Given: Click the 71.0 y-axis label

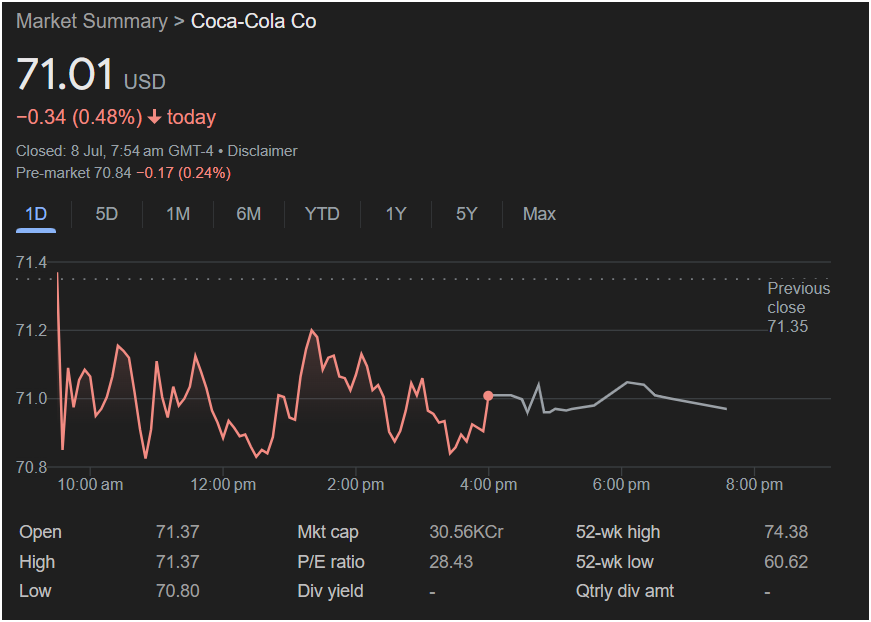Looking at the screenshot, I should (32, 399).
